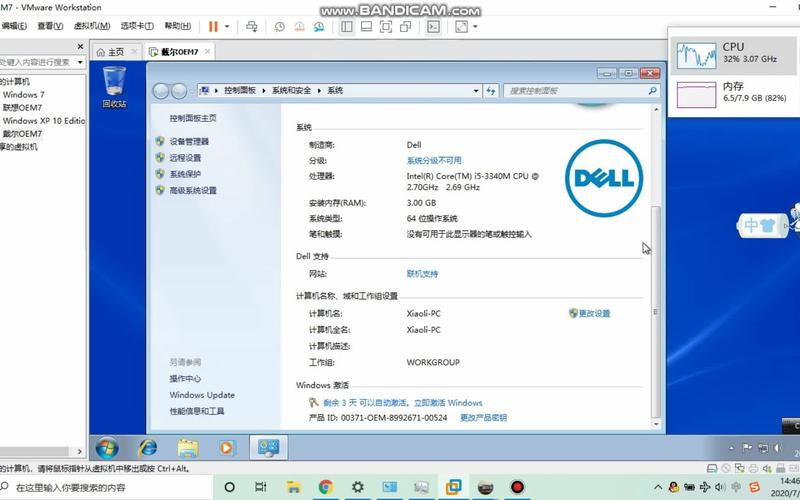This screenshot has width=800, height=500.
Task: Select Windows 7 in the library tree
Action: [x=23, y=94]
